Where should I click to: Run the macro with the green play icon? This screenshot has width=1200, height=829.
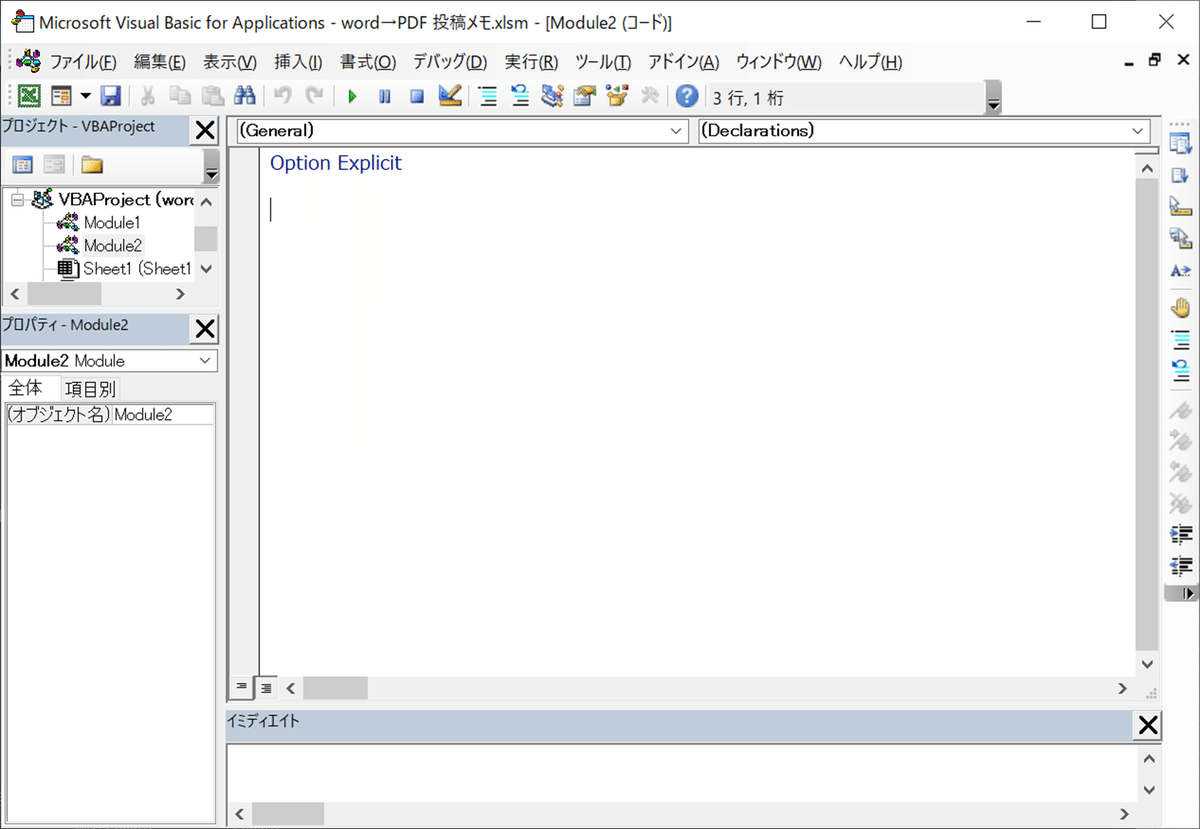click(x=352, y=97)
